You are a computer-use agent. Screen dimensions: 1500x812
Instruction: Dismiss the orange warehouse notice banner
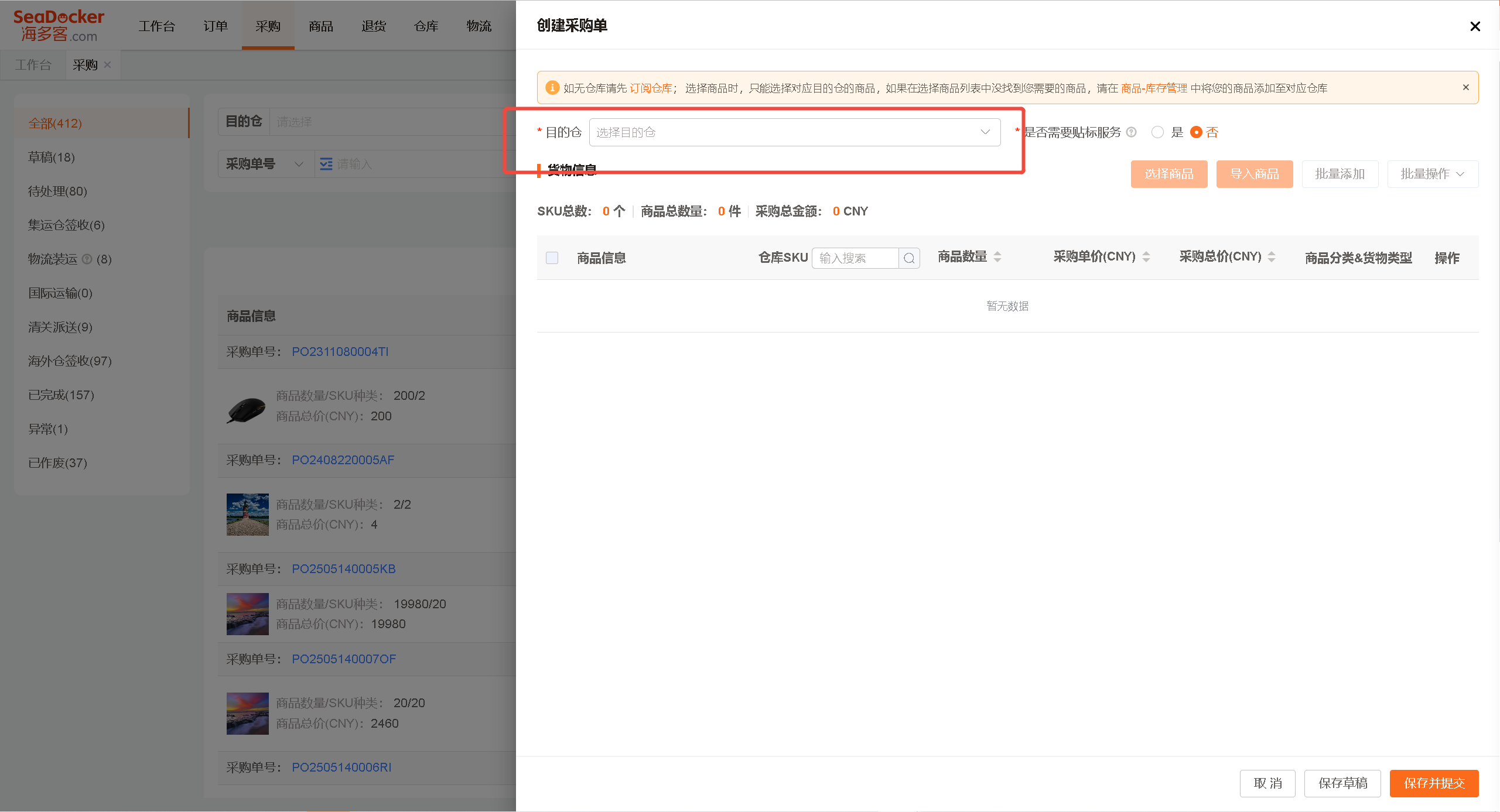coord(1465,87)
